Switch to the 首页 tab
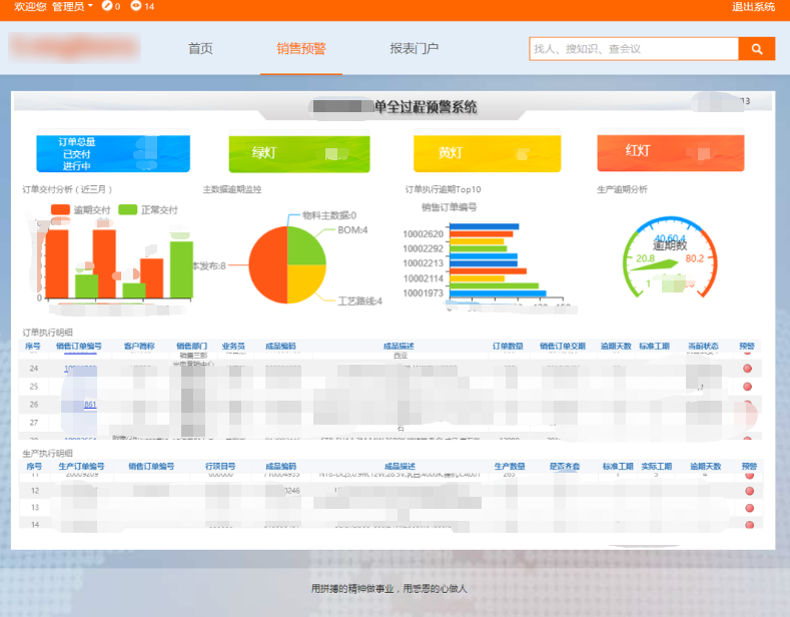790x617 pixels. (201, 48)
